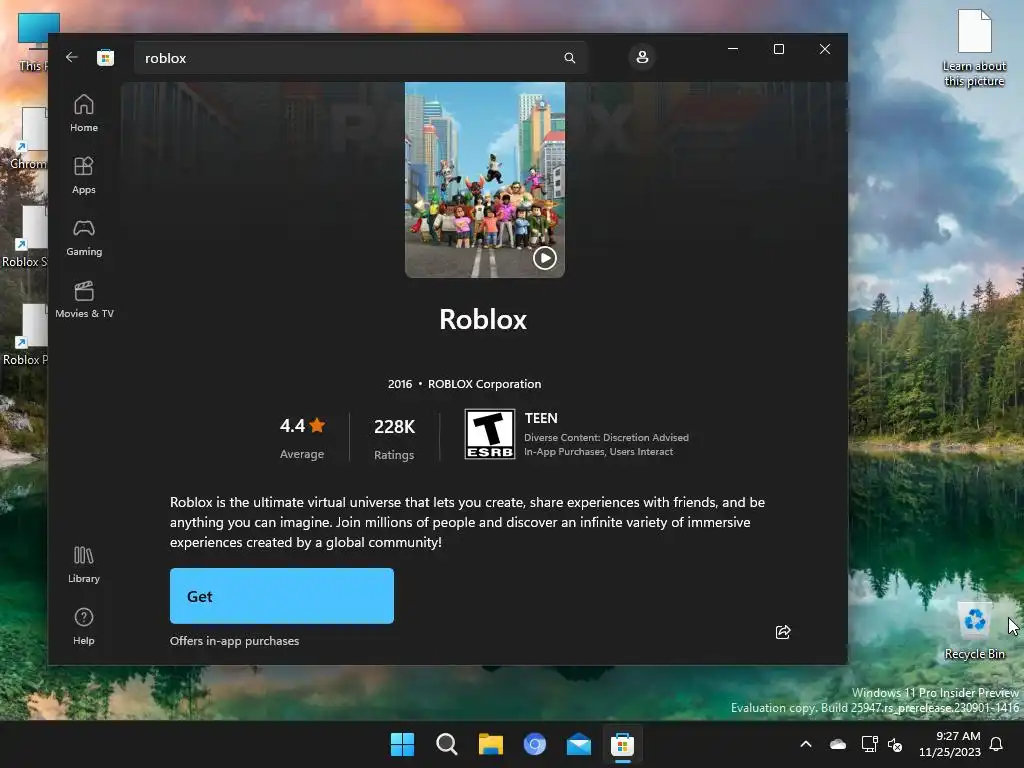Open Gaming section in sidebar
The height and width of the screenshot is (768, 1024).
[x=84, y=237]
